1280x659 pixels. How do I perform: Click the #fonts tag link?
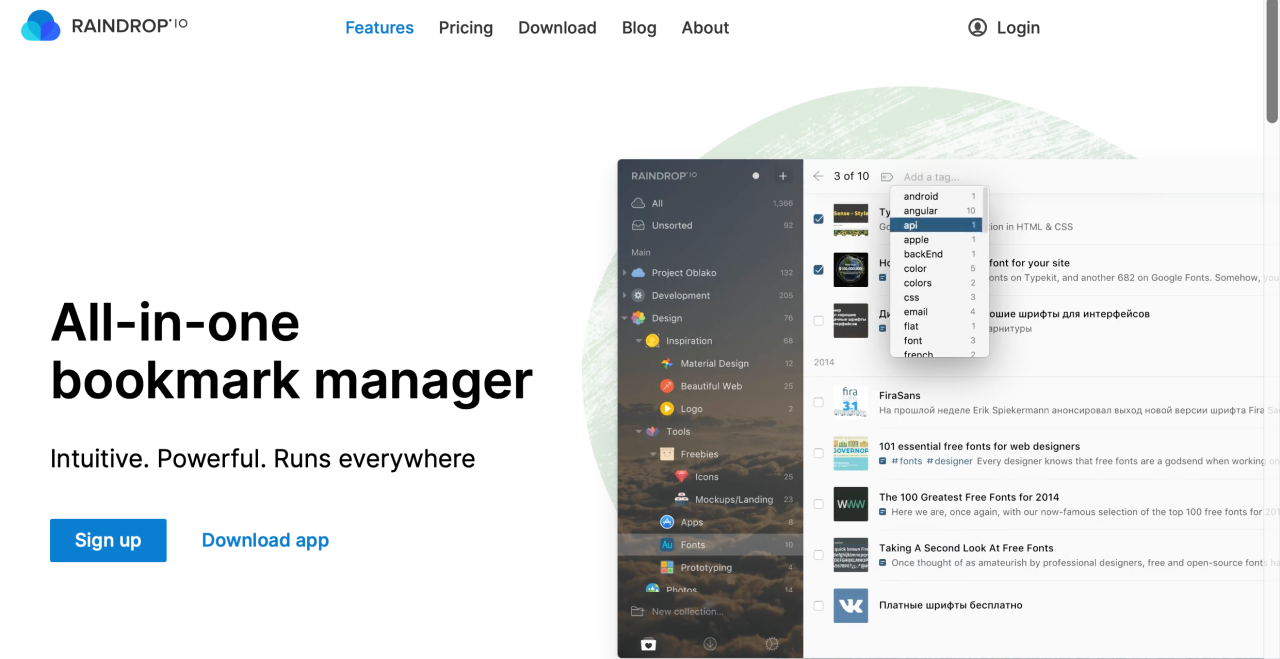pos(906,461)
